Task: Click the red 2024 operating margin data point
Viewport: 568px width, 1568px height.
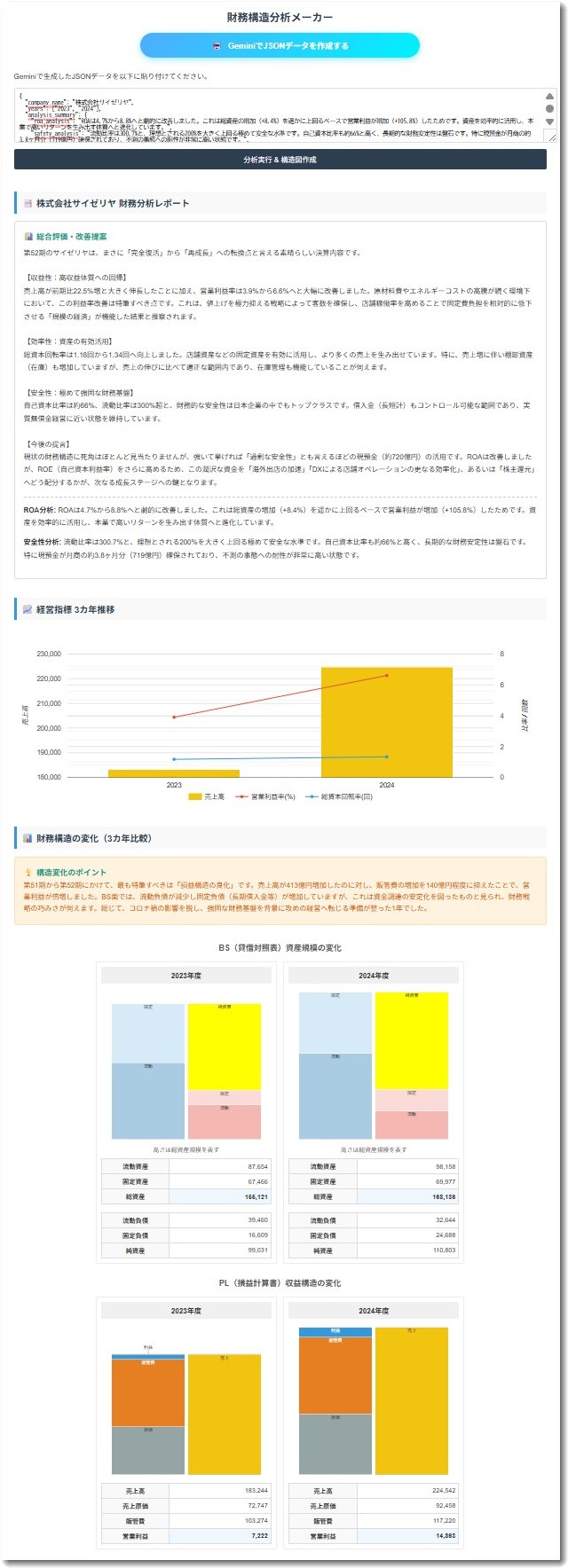Action: pyautogui.click(x=387, y=675)
